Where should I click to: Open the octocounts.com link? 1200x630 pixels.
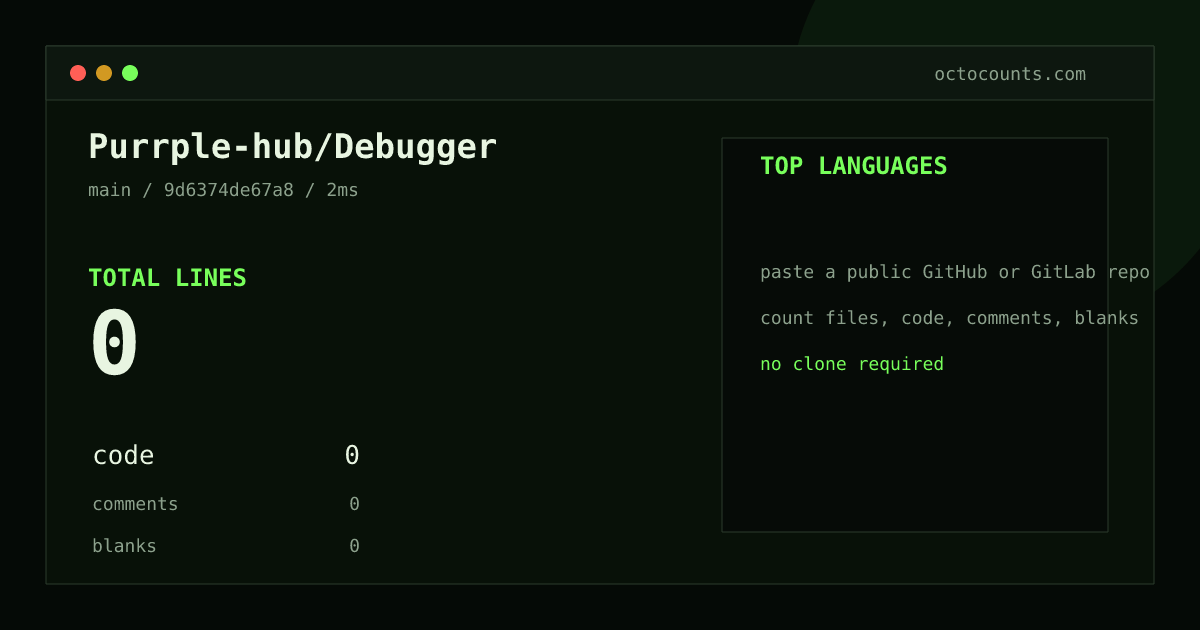pos(1010,74)
